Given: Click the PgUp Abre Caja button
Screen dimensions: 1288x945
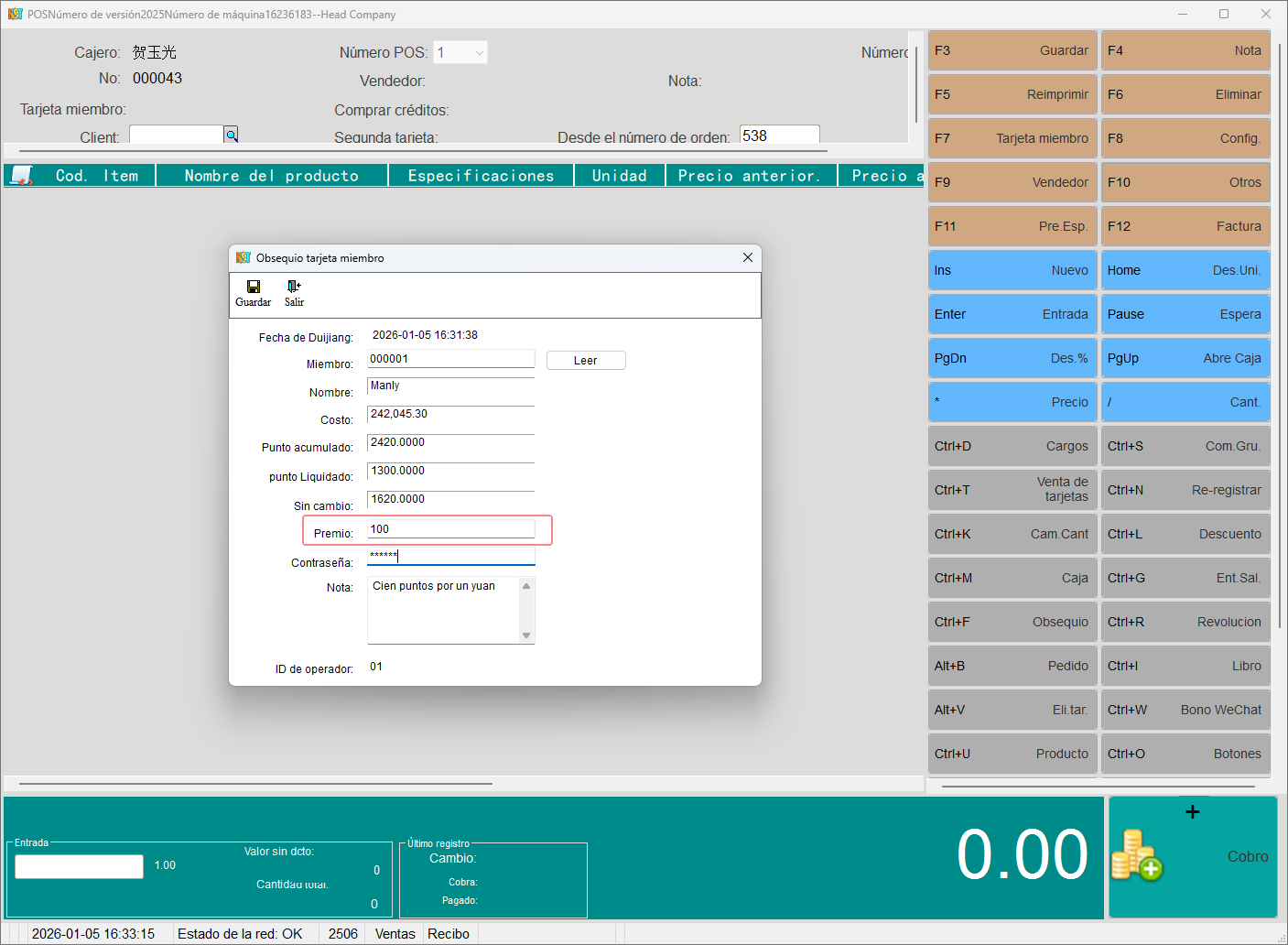Looking at the screenshot, I should pos(1185,358).
